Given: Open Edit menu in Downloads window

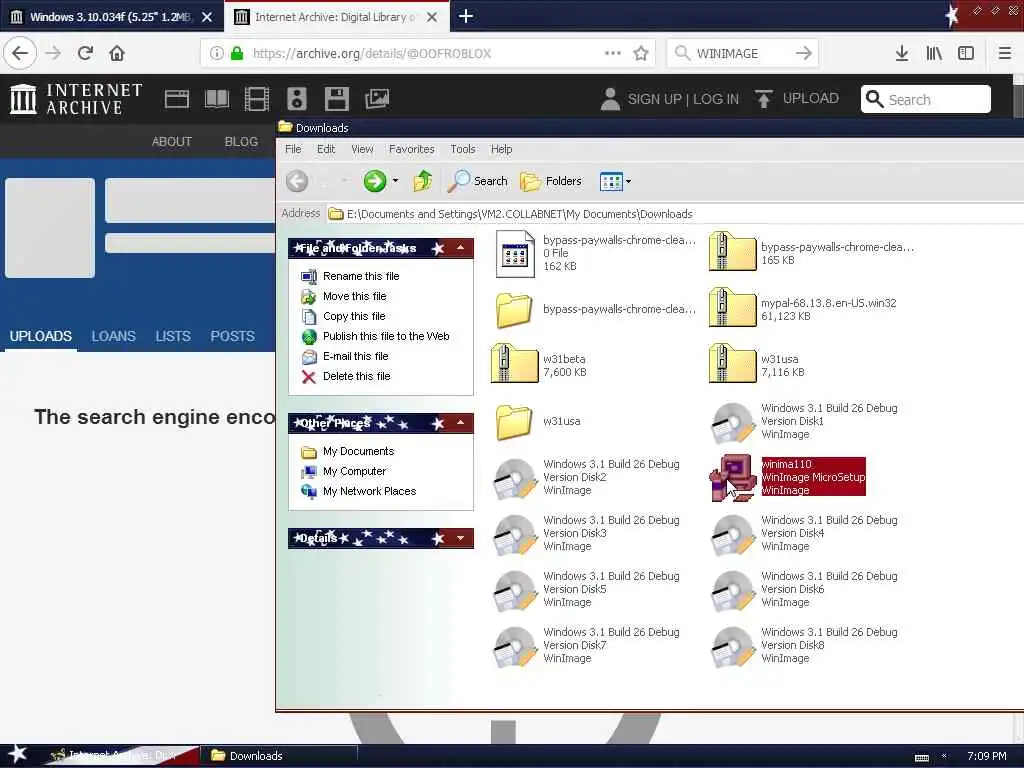Looking at the screenshot, I should tap(326, 150).
